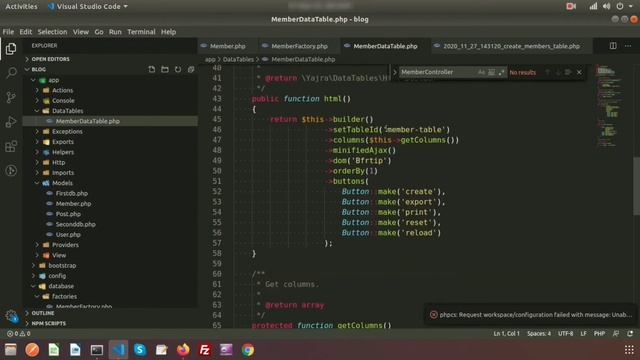This screenshot has width=640, height=360.
Task: Open the Help menu
Action: [168, 32]
